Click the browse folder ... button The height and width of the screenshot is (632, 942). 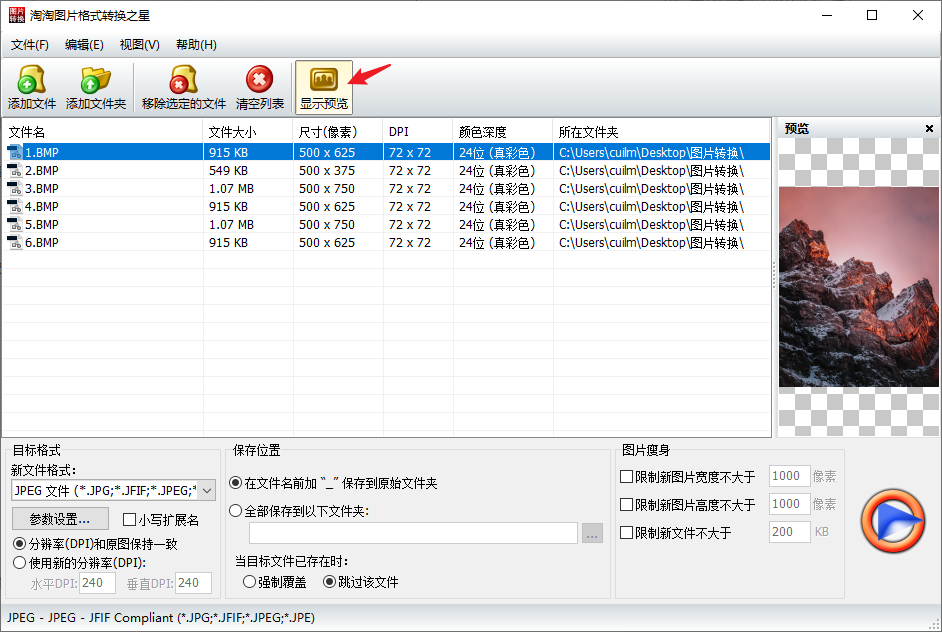tap(592, 533)
